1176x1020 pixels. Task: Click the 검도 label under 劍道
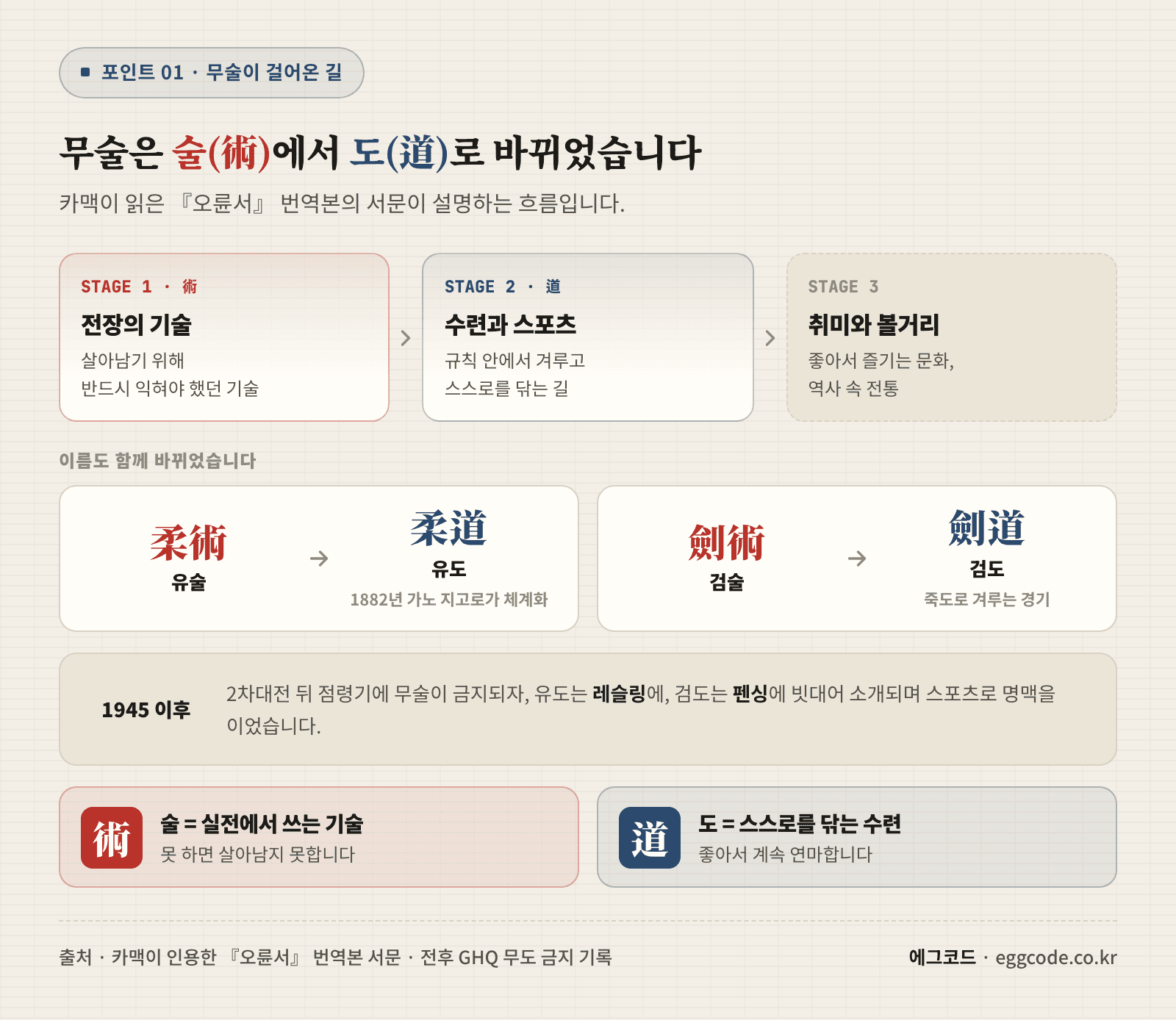pyautogui.click(x=987, y=569)
